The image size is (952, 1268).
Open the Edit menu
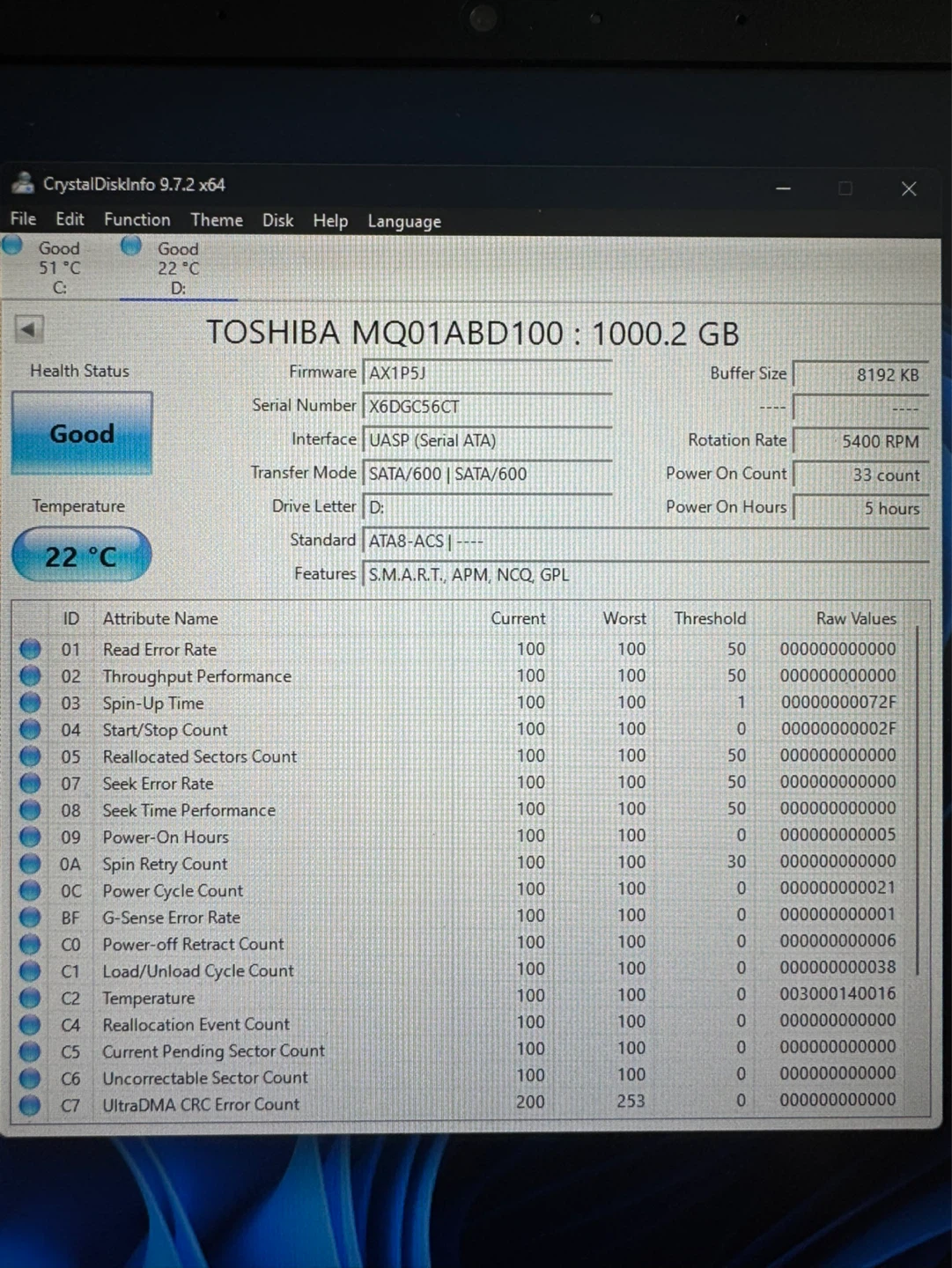point(70,219)
